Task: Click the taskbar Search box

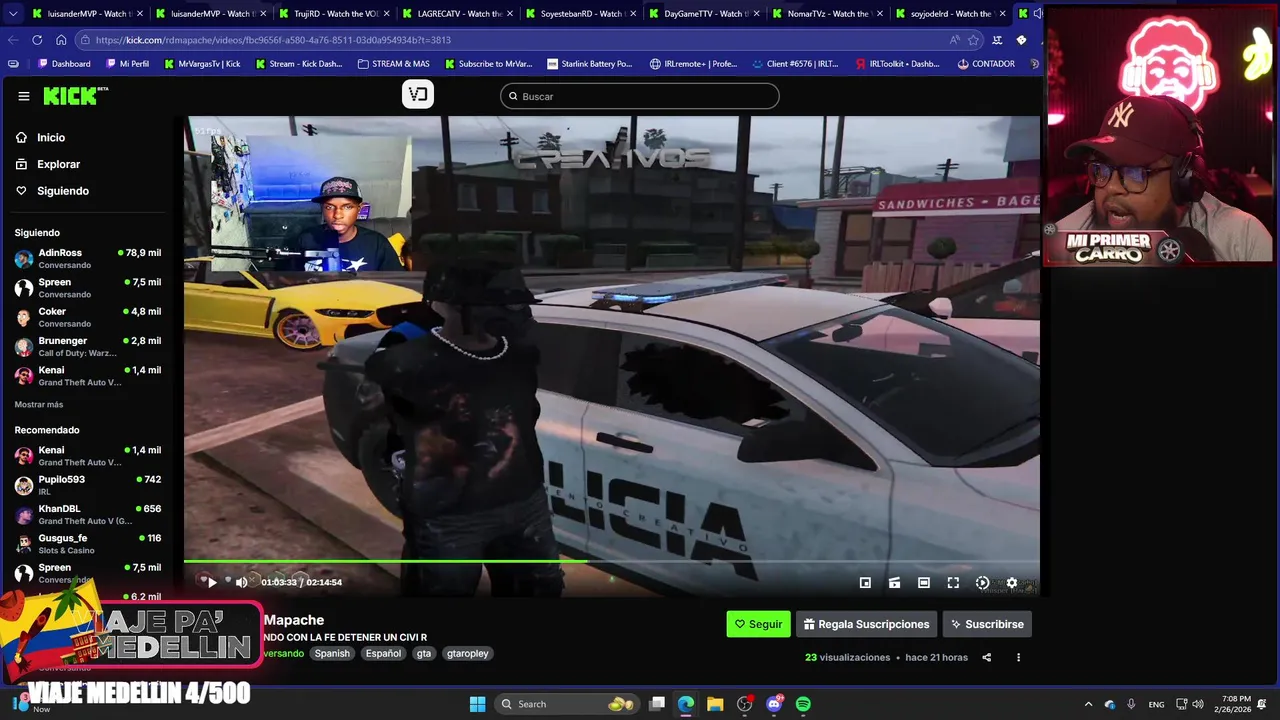Action: point(568,704)
